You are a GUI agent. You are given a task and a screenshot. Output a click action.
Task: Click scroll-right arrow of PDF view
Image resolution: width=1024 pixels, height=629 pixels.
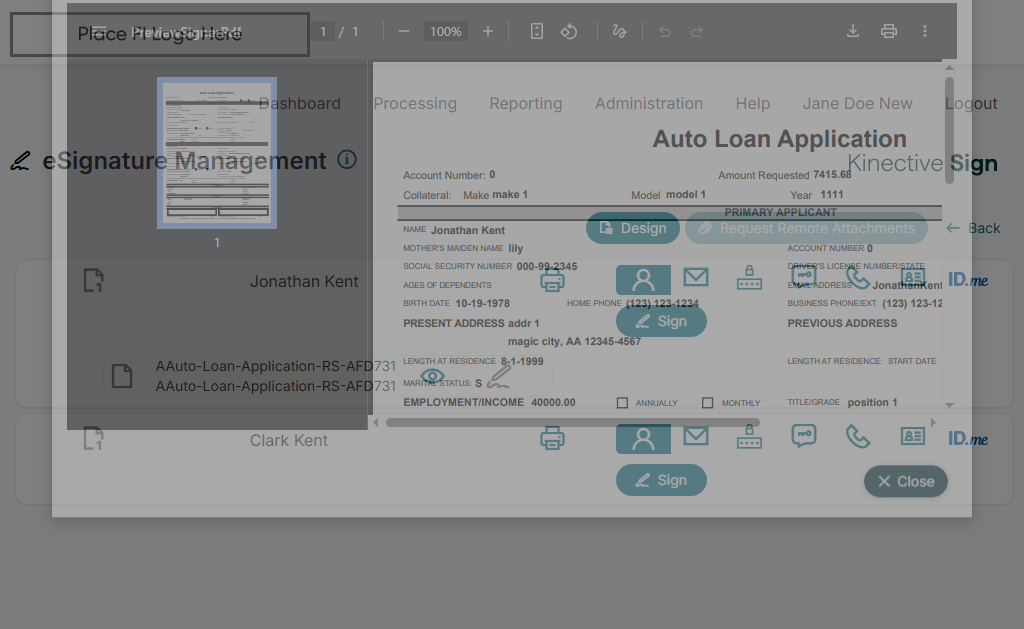pos(933,423)
